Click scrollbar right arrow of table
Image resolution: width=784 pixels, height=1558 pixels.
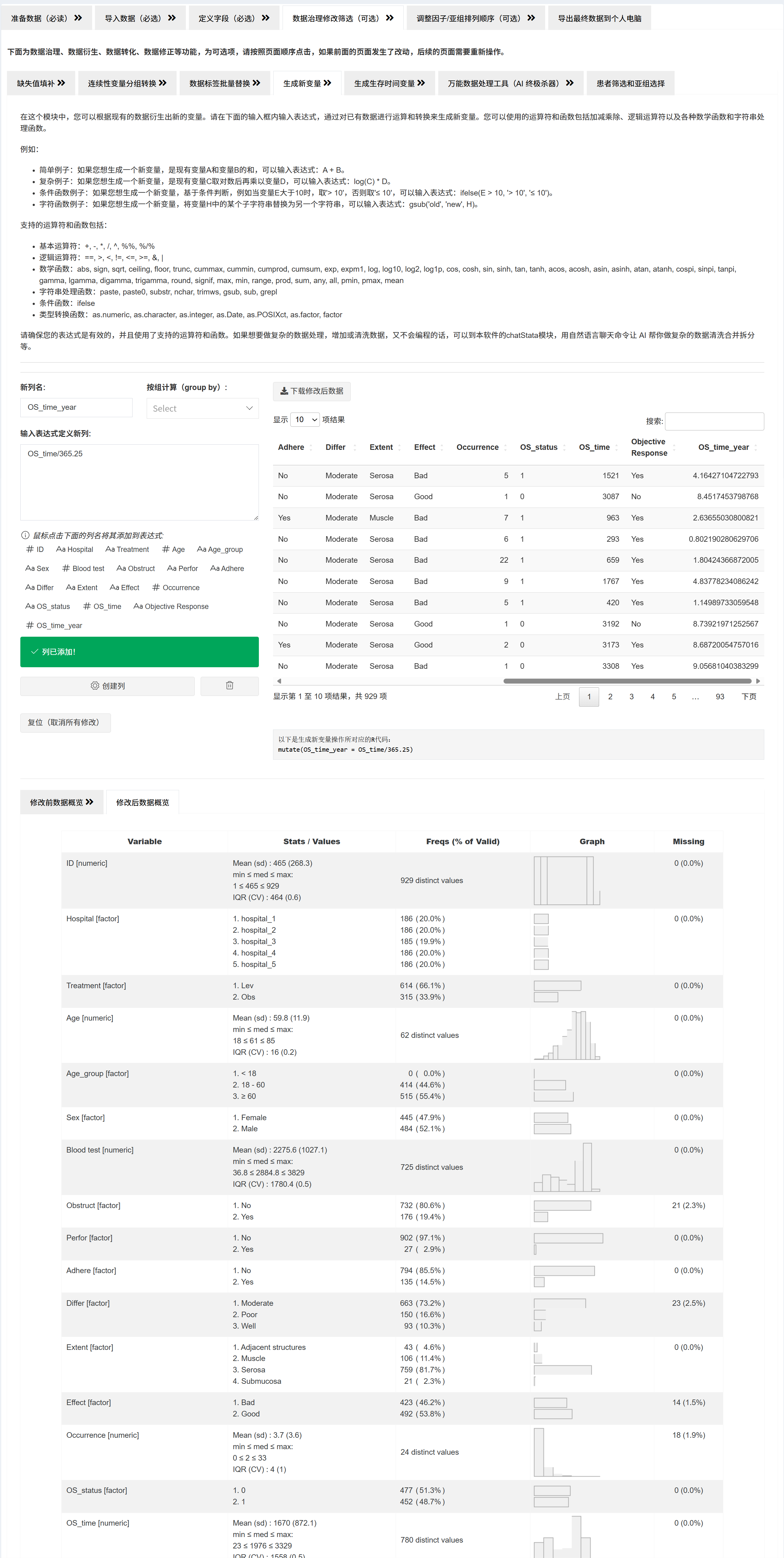pyautogui.click(x=759, y=682)
